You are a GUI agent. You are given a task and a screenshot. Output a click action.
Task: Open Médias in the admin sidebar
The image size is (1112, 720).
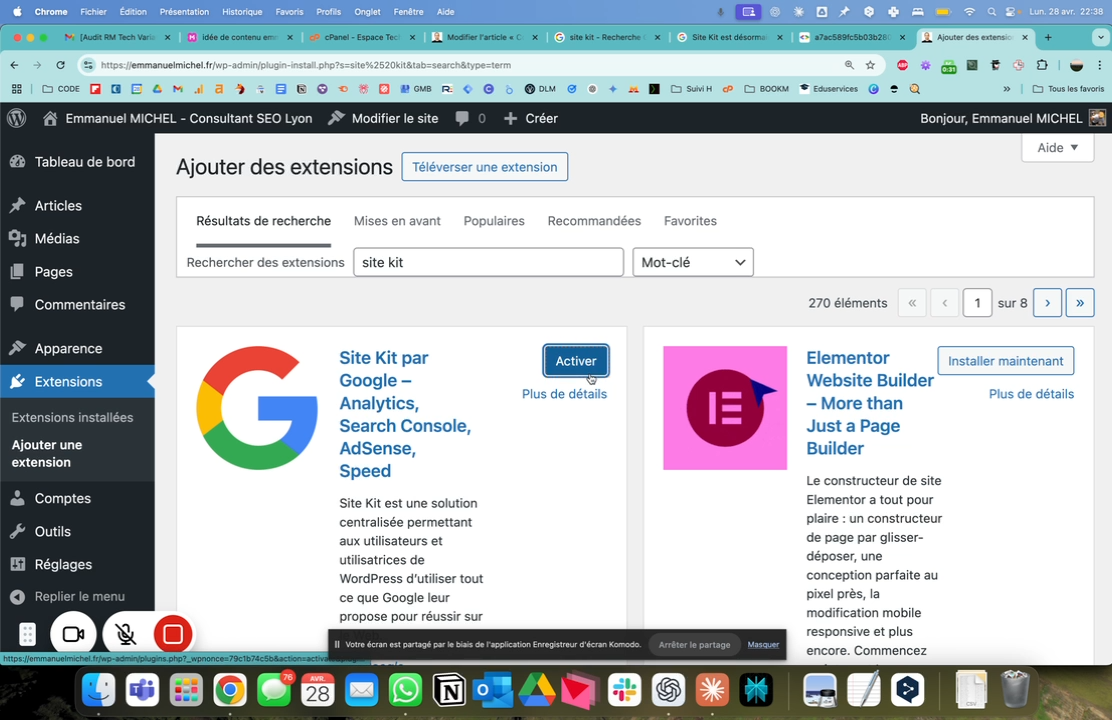click(77, 238)
